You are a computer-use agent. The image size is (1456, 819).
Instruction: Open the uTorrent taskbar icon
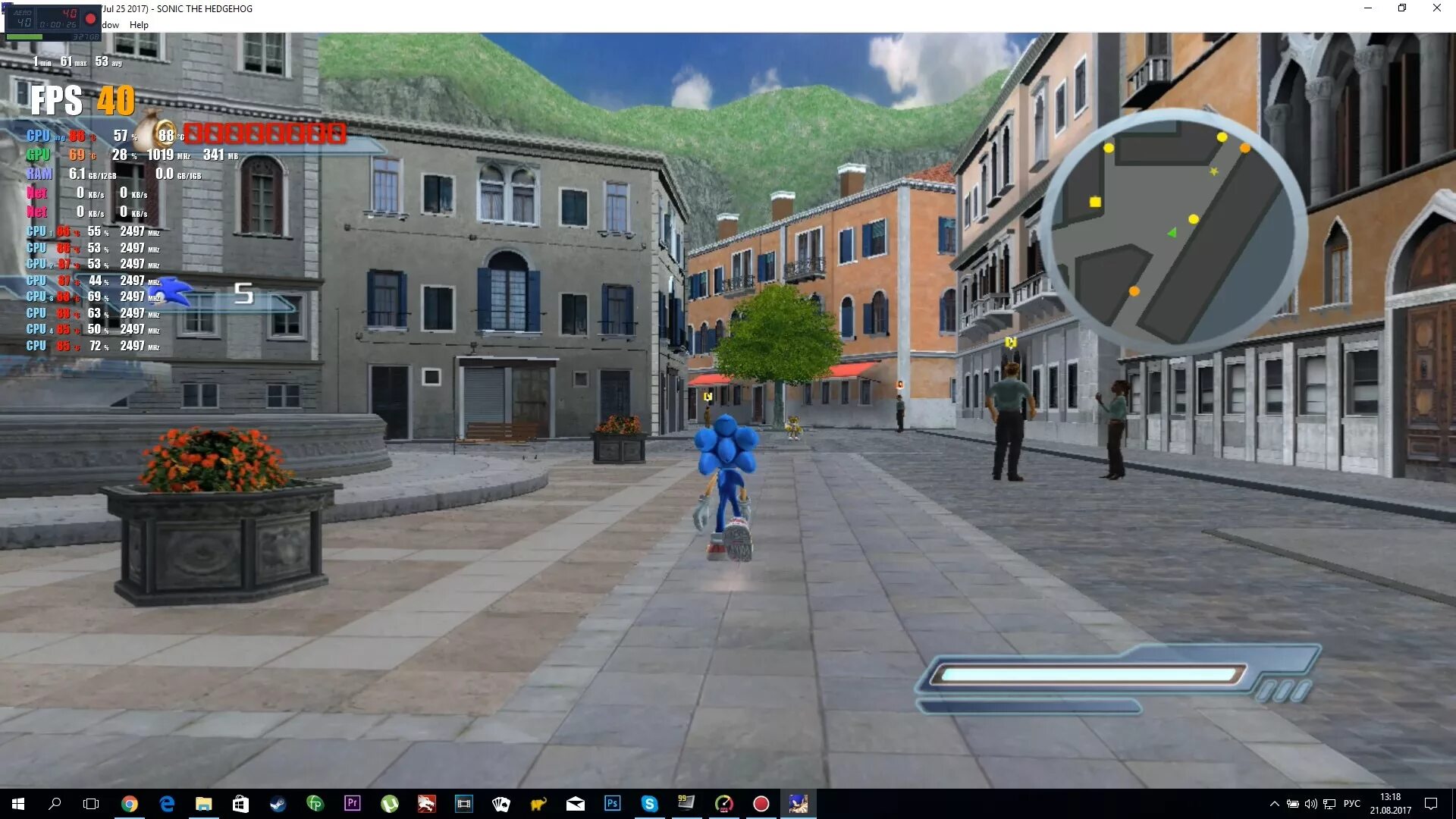click(x=389, y=804)
